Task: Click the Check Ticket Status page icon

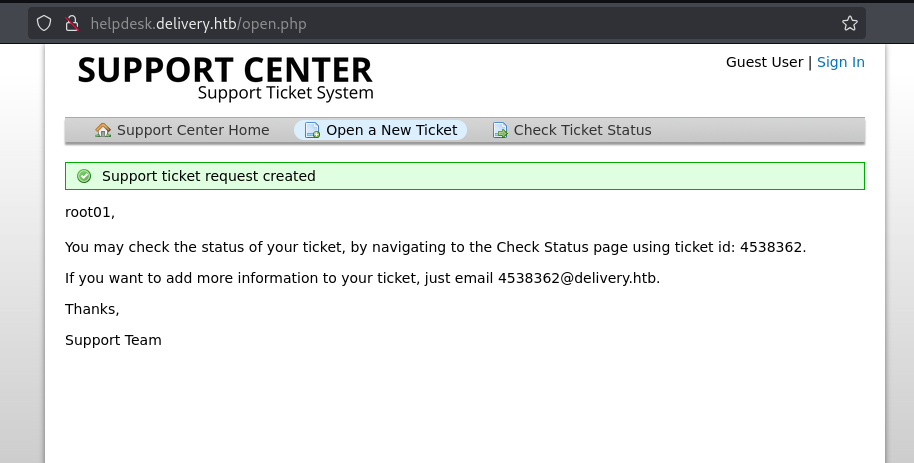Action: click(500, 130)
